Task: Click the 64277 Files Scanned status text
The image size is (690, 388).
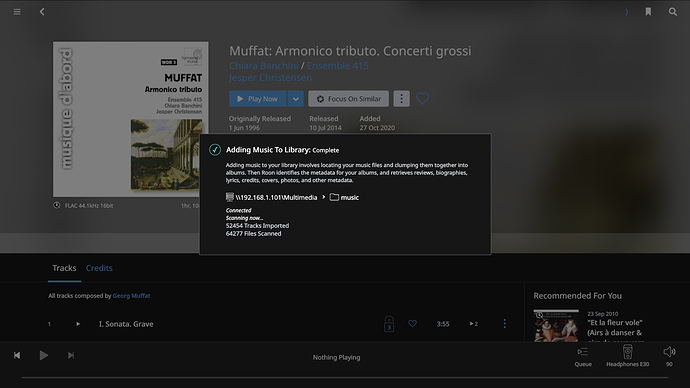Action: coord(253,234)
